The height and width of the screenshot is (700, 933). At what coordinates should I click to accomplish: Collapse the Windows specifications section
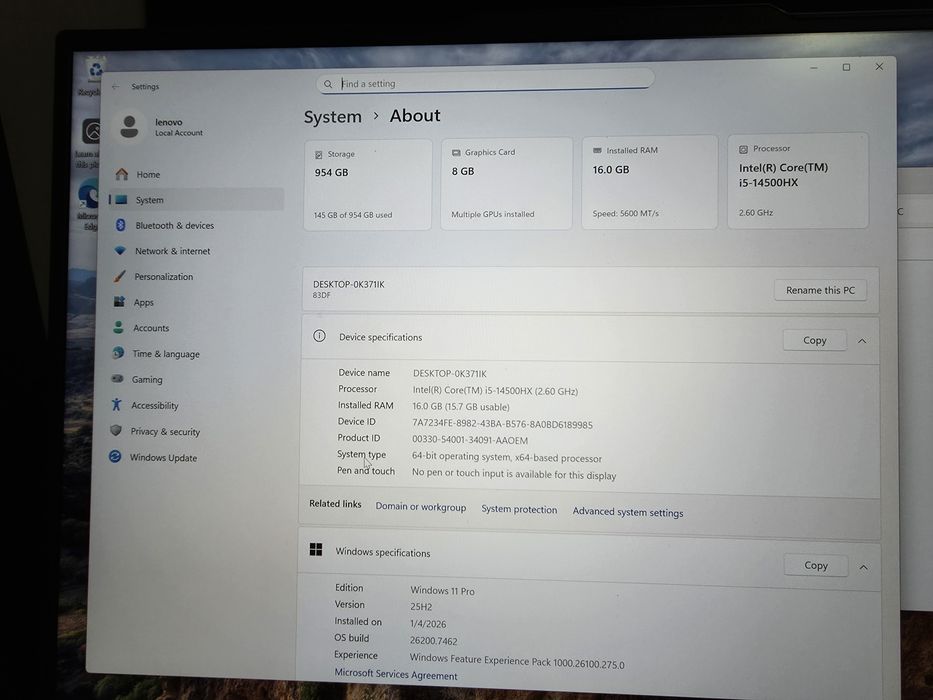point(863,567)
